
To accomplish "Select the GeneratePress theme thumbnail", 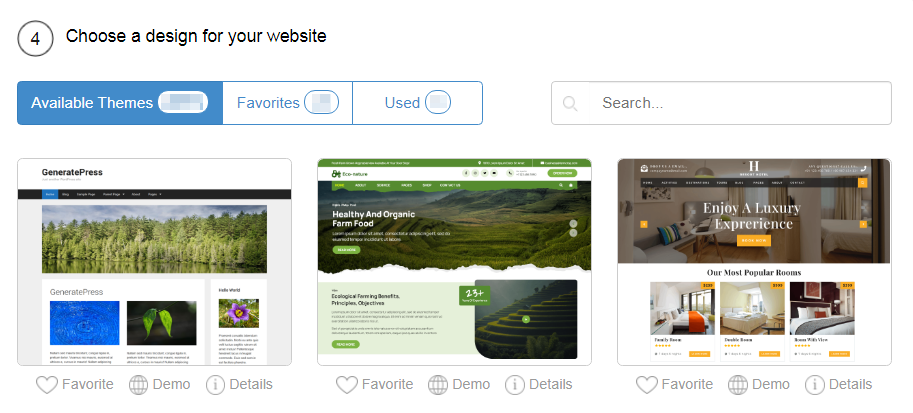I will click(154, 262).
